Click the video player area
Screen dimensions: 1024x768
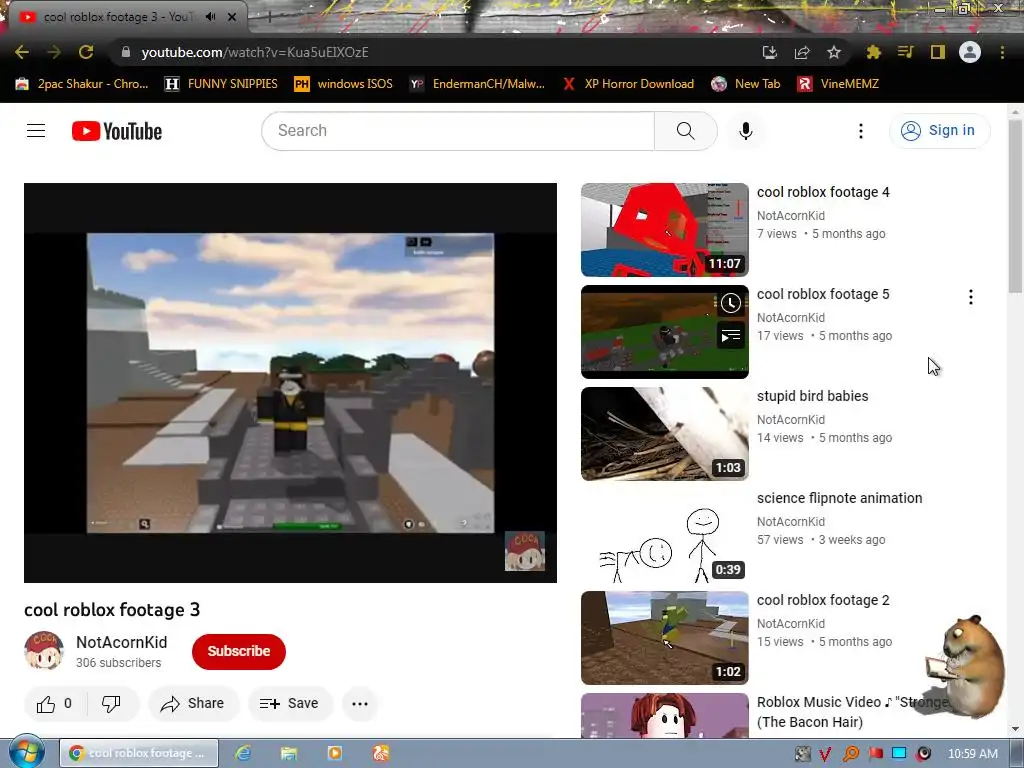pos(291,383)
